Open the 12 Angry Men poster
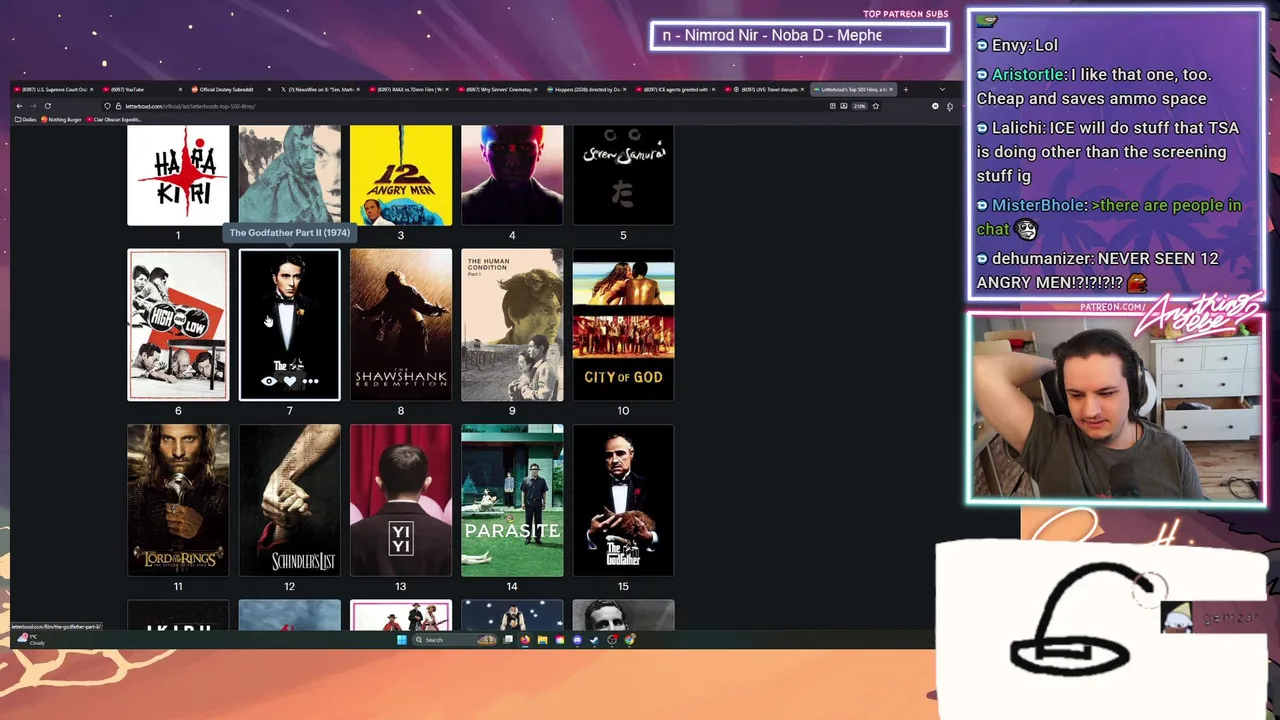 401,175
